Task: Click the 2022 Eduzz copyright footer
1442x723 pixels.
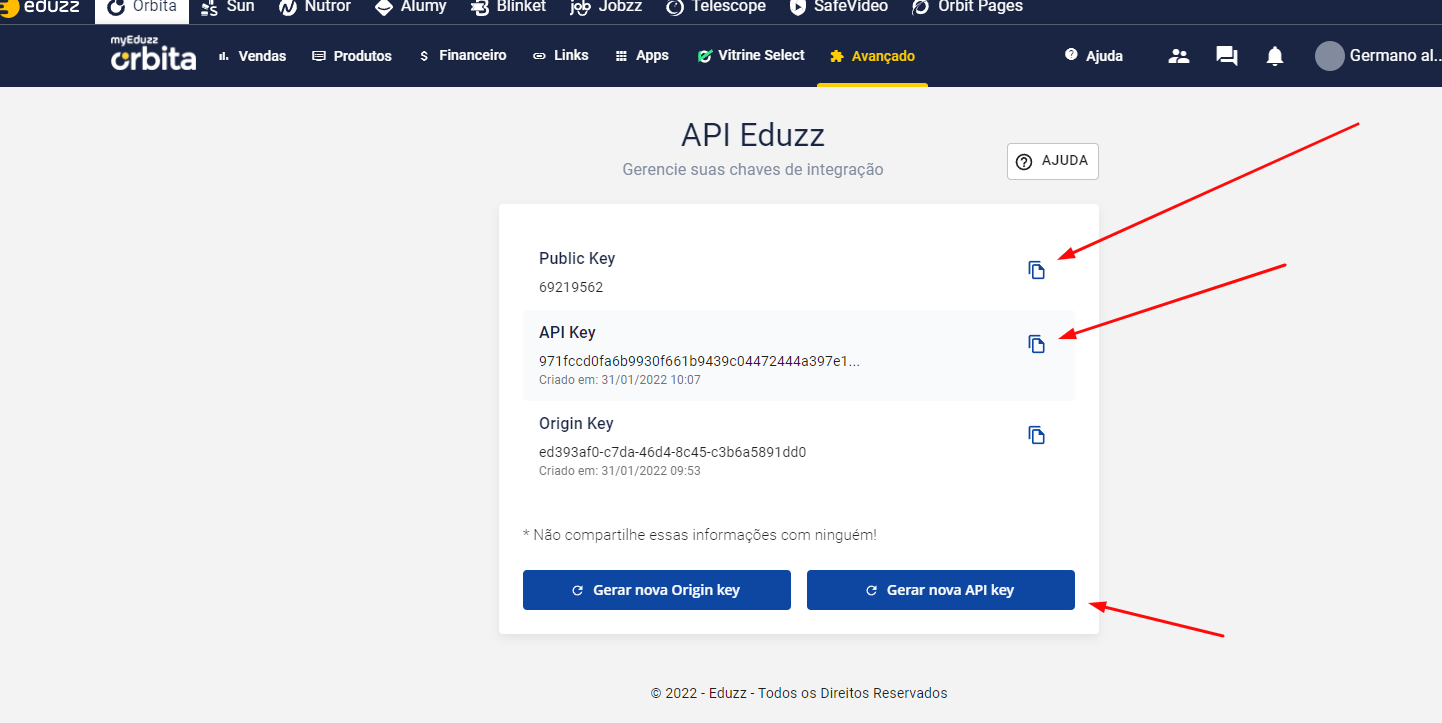Action: [x=799, y=693]
